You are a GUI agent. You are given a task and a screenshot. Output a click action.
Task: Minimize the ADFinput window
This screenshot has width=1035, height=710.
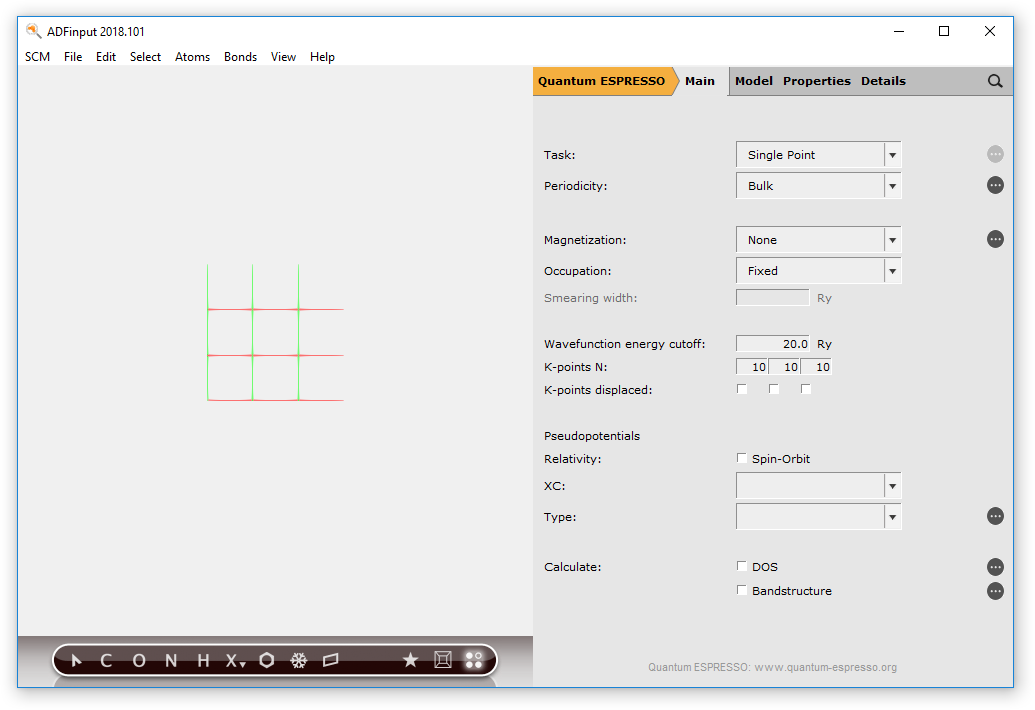pos(899,31)
